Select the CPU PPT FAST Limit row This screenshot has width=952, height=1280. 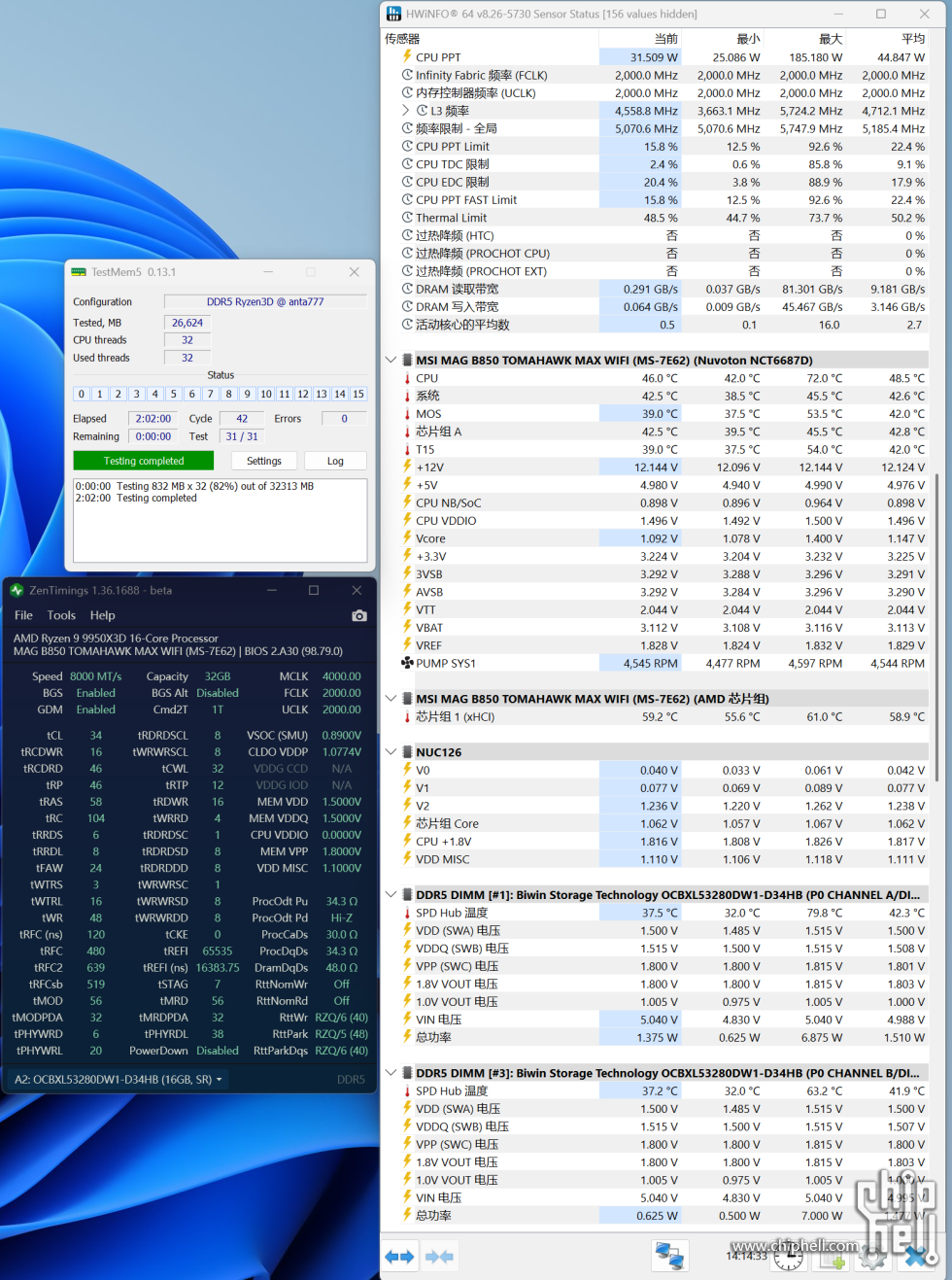pyautogui.click(x=656, y=200)
